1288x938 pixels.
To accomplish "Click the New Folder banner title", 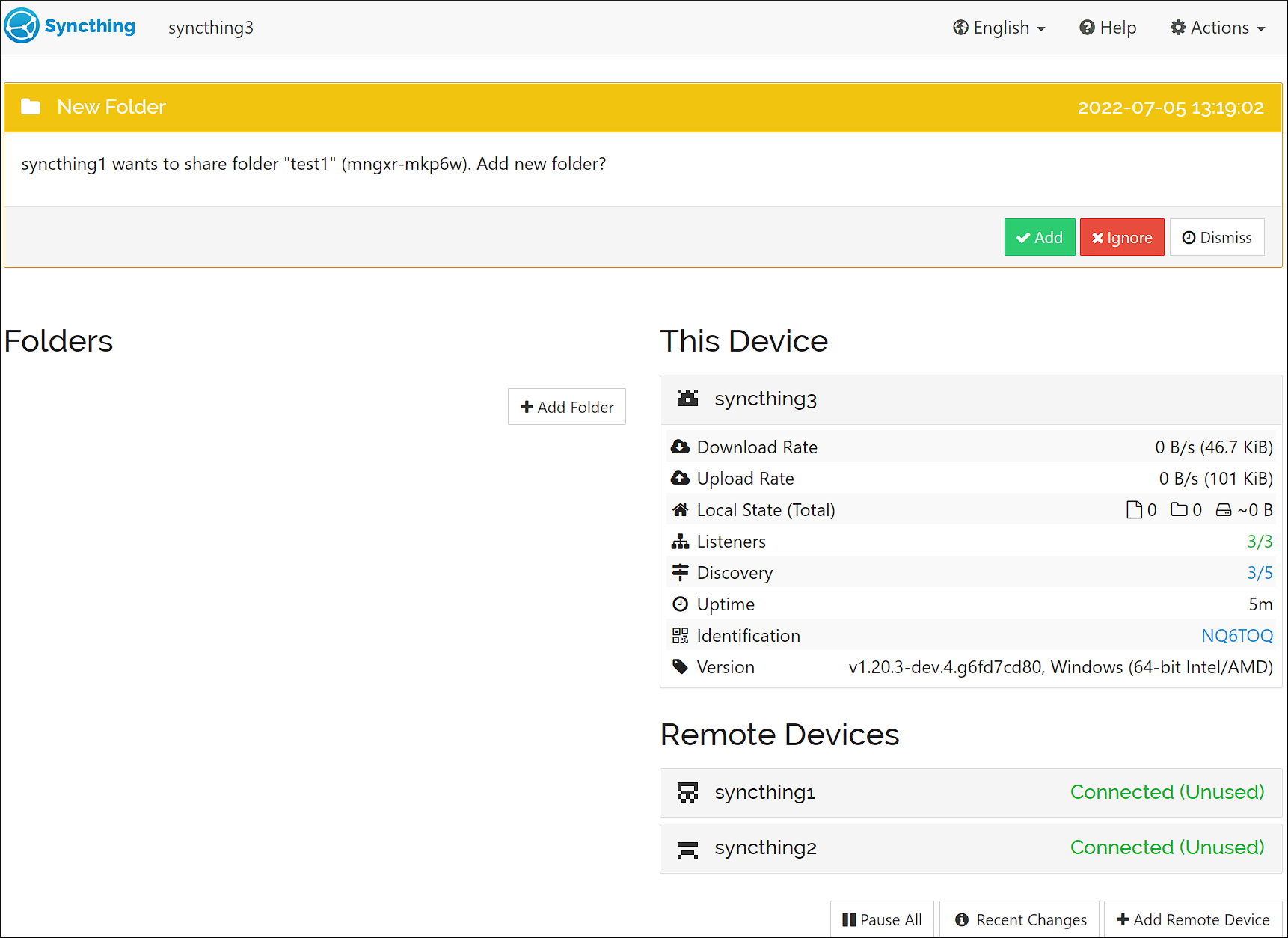I will pyautogui.click(x=111, y=107).
